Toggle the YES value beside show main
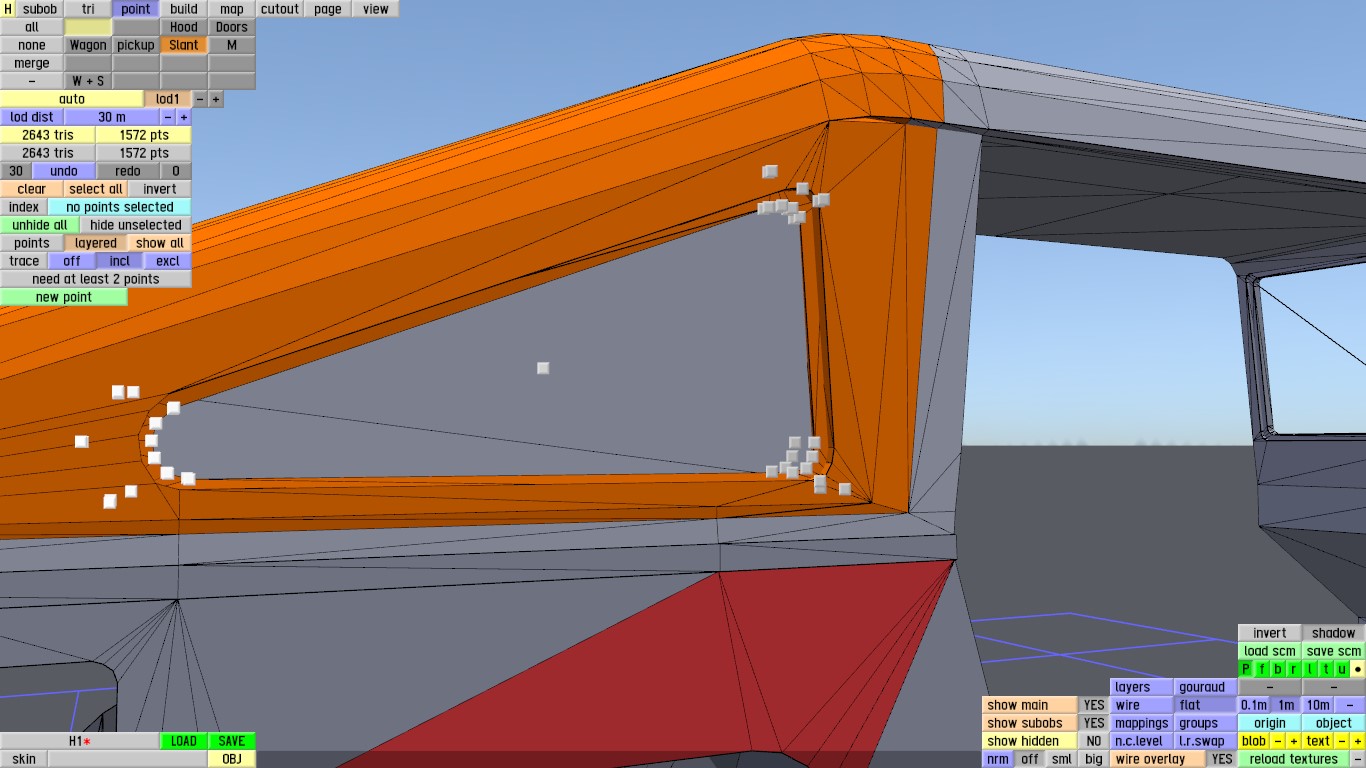 (1095, 705)
